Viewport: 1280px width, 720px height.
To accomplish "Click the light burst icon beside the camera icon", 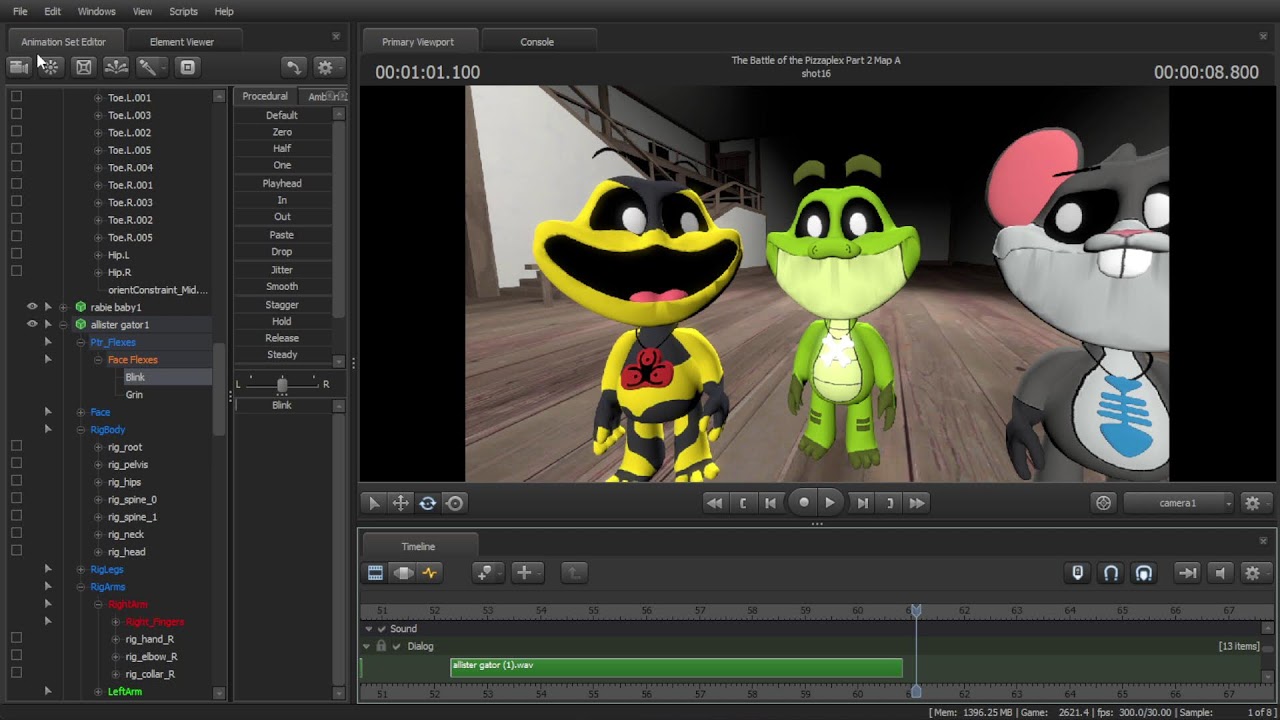I will click(x=49, y=67).
